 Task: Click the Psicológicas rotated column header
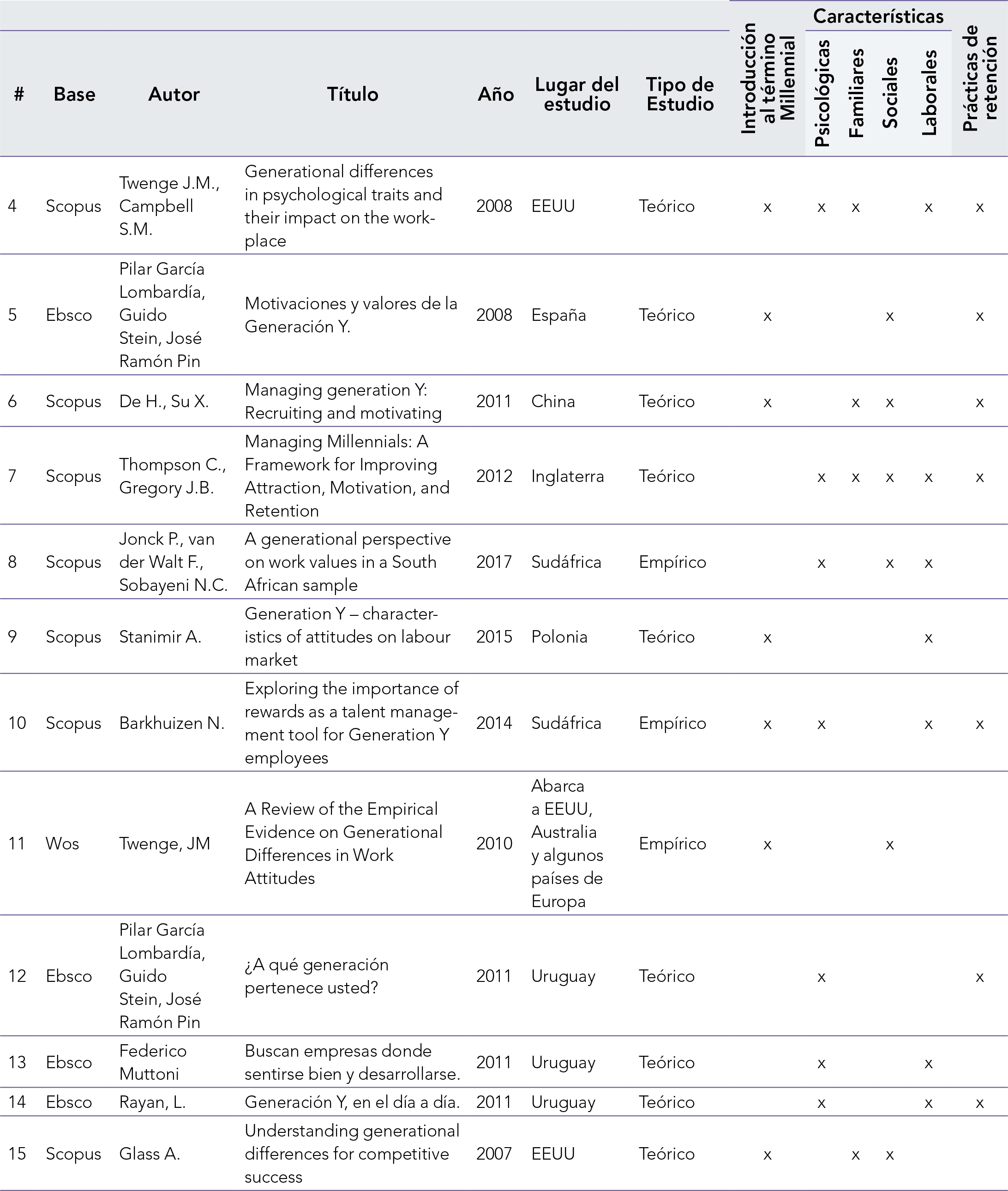tap(822, 93)
